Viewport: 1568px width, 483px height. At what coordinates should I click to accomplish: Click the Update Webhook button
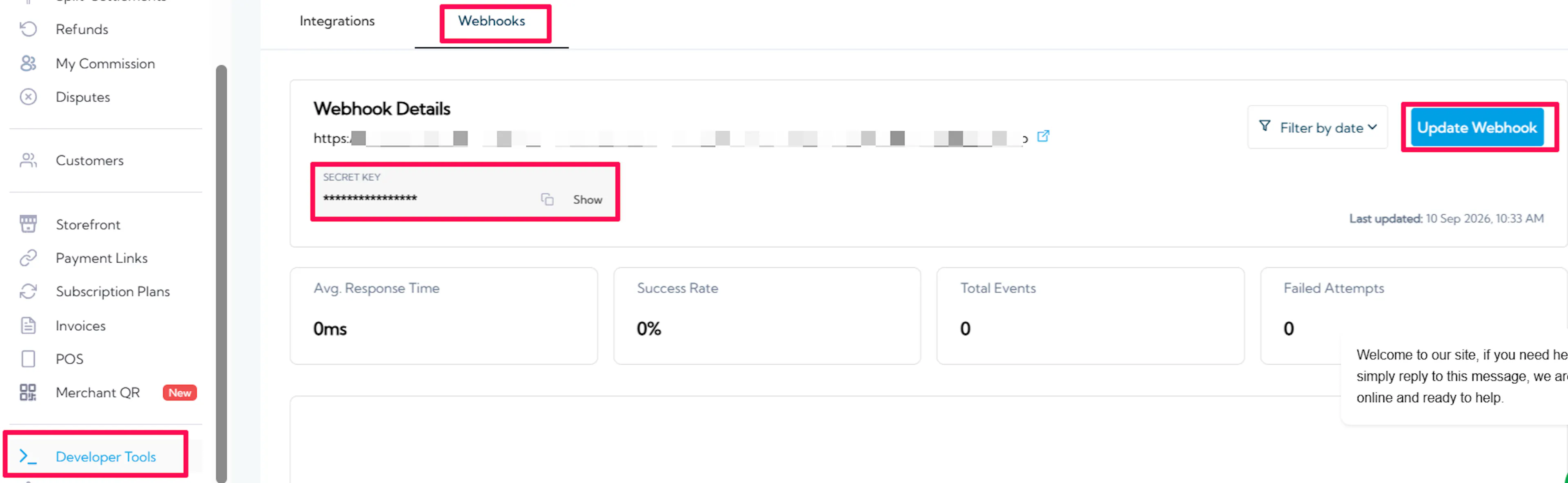[x=1477, y=127]
